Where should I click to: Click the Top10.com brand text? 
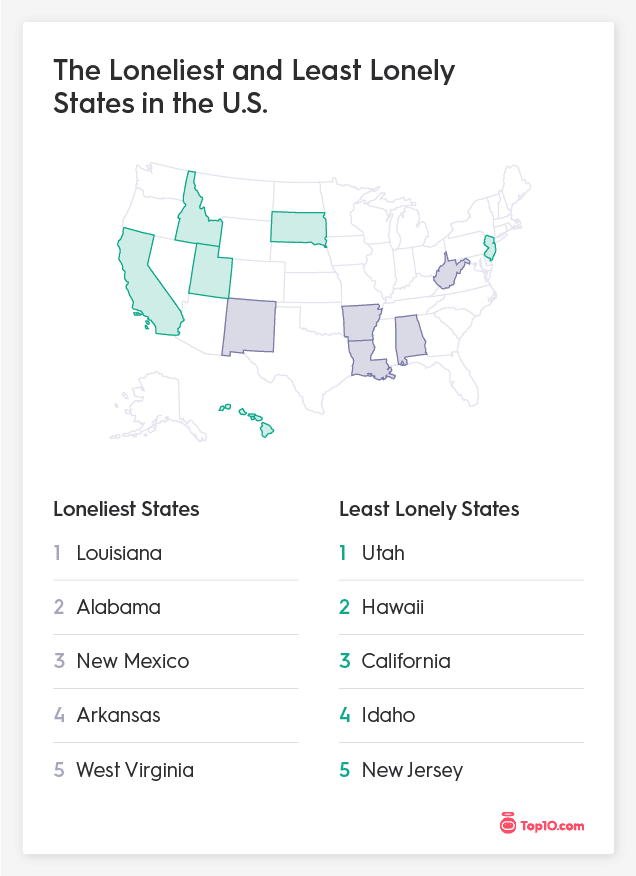[x=552, y=826]
